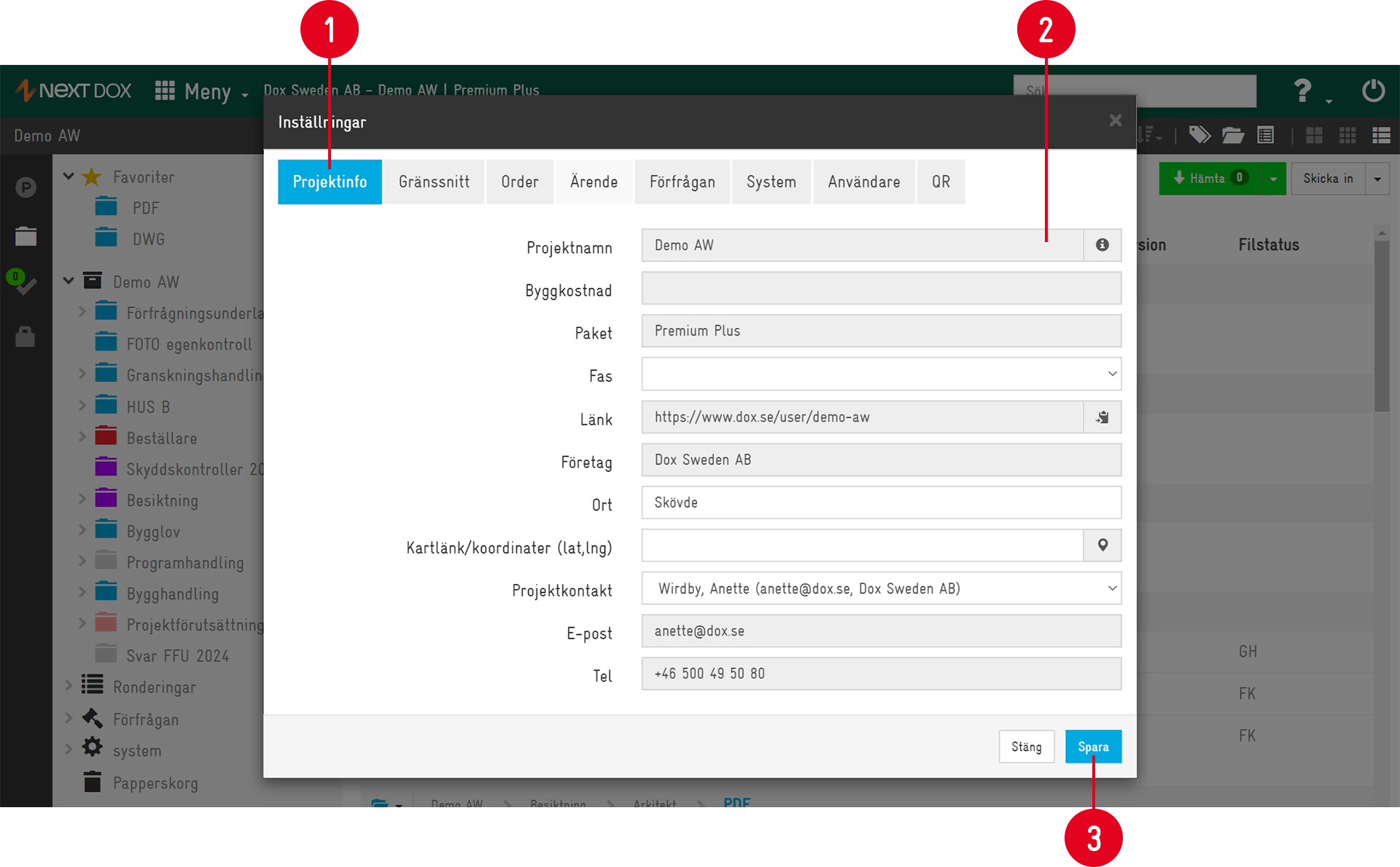Close the Inställningar dialog with X
Viewport: 1400px width, 867px height.
tap(1115, 120)
